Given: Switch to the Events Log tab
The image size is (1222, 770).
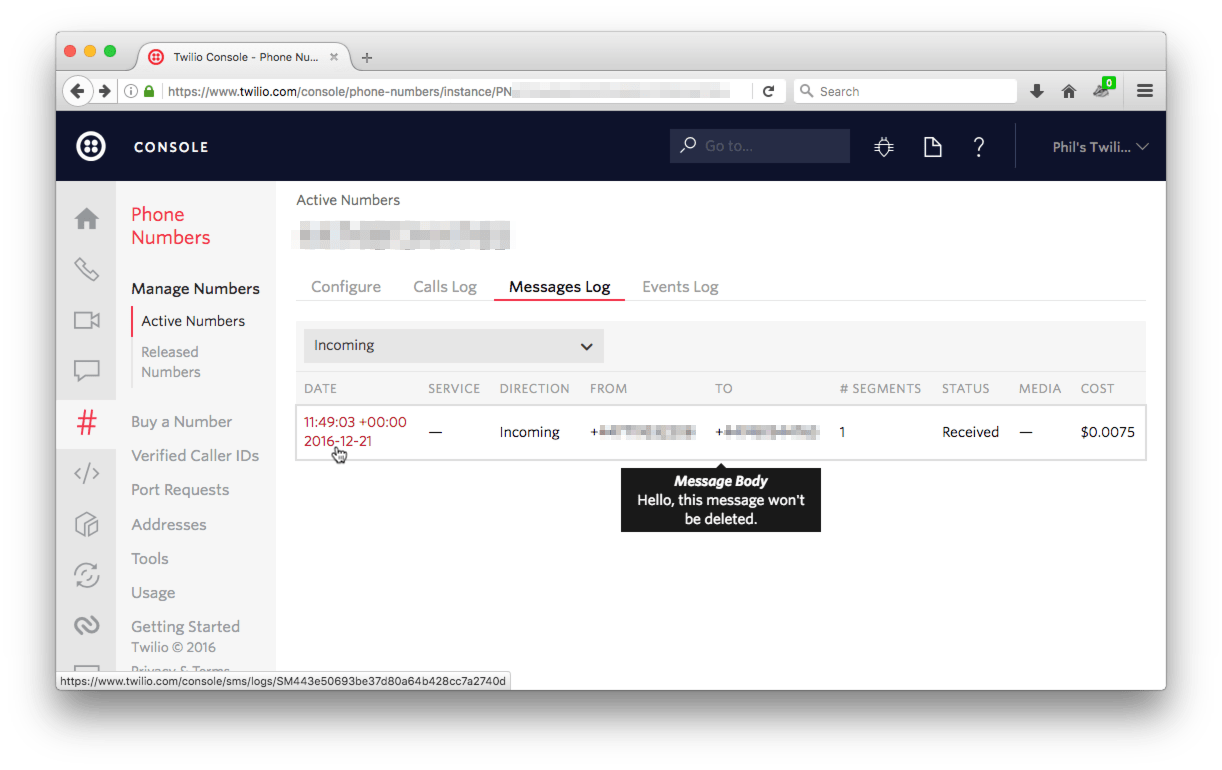Looking at the screenshot, I should (x=680, y=287).
